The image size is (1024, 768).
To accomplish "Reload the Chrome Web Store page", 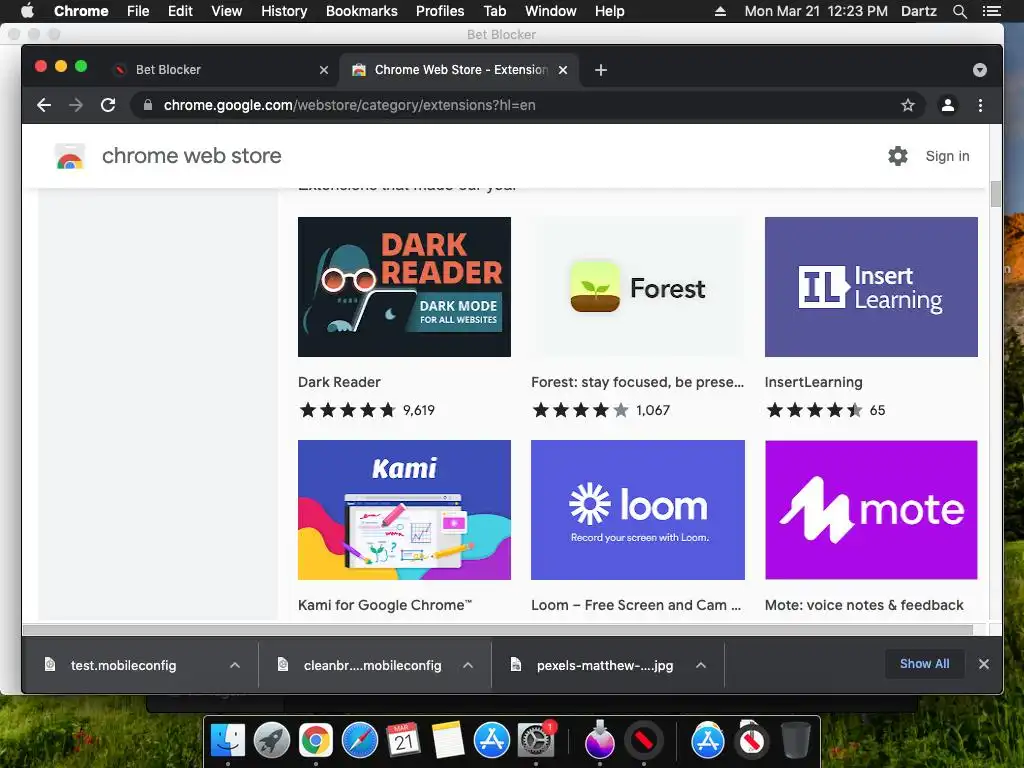I will pos(108,105).
